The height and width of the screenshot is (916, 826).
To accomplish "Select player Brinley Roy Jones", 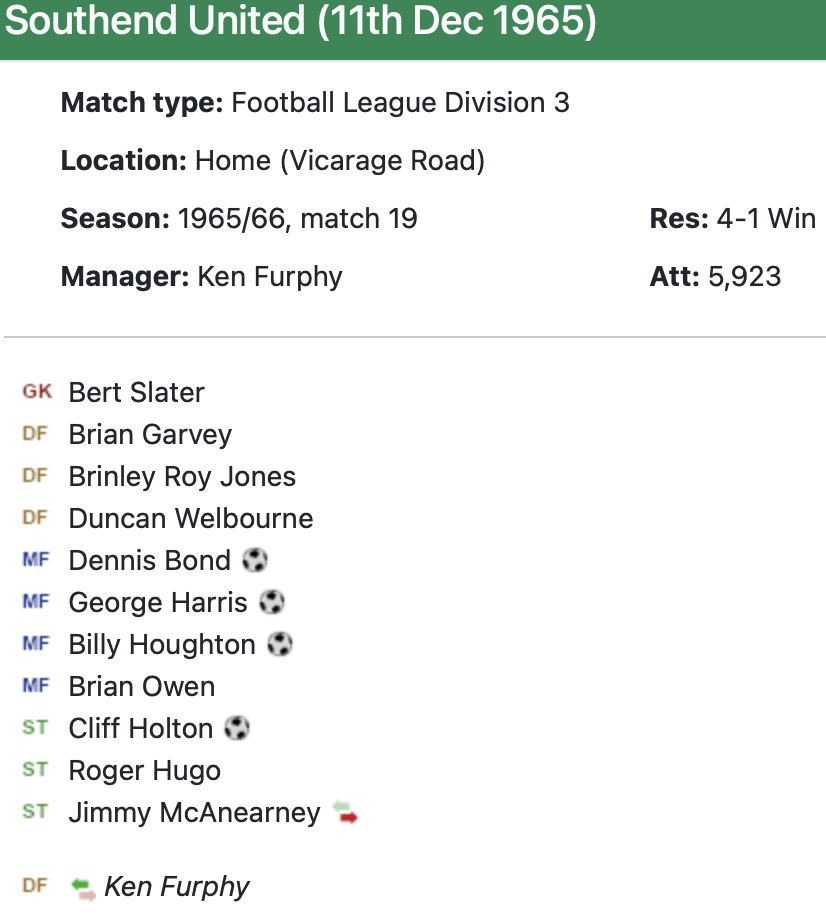I will point(182,476).
